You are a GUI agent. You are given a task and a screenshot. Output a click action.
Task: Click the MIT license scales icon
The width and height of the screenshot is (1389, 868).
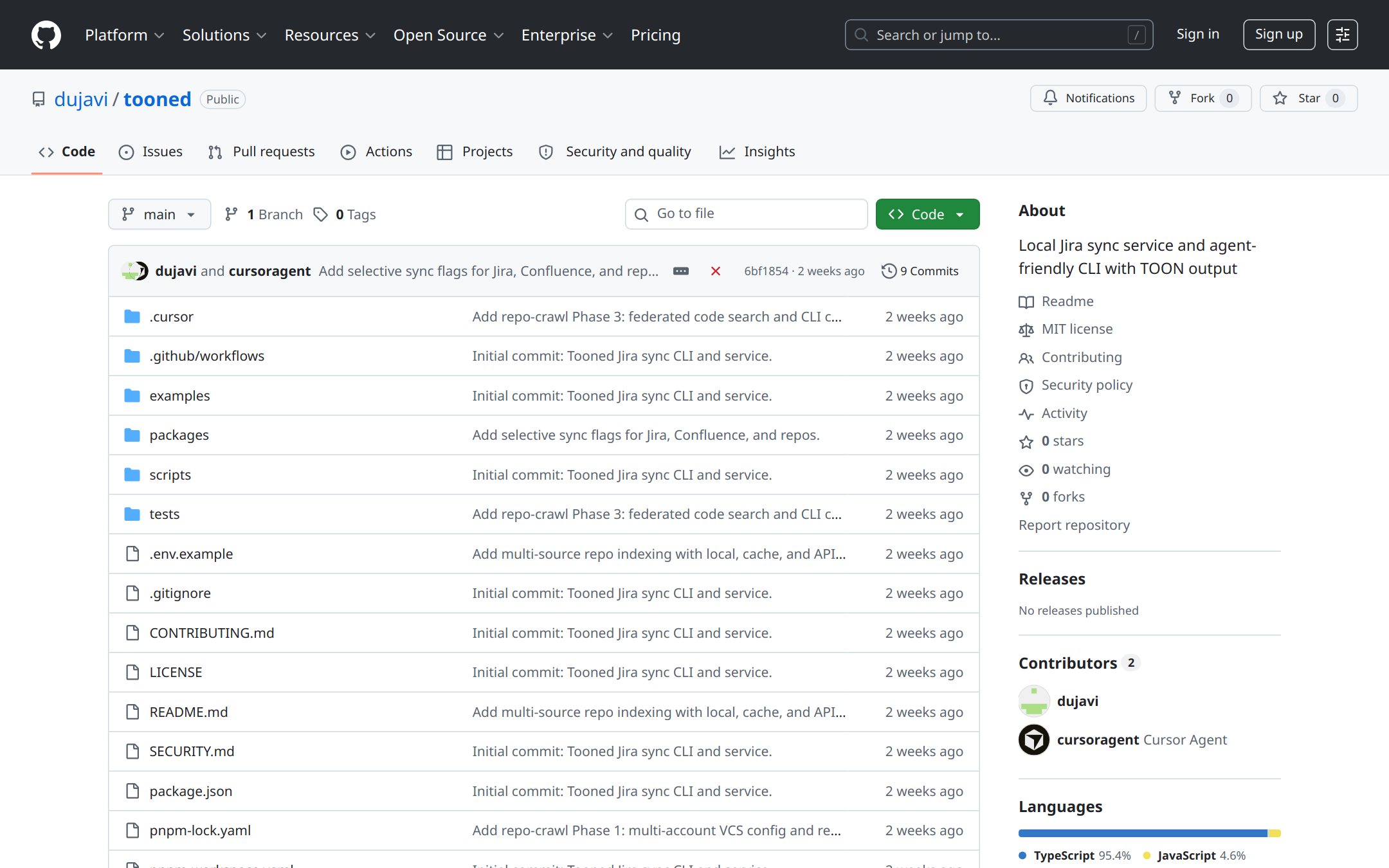(x=1026, y=330)
